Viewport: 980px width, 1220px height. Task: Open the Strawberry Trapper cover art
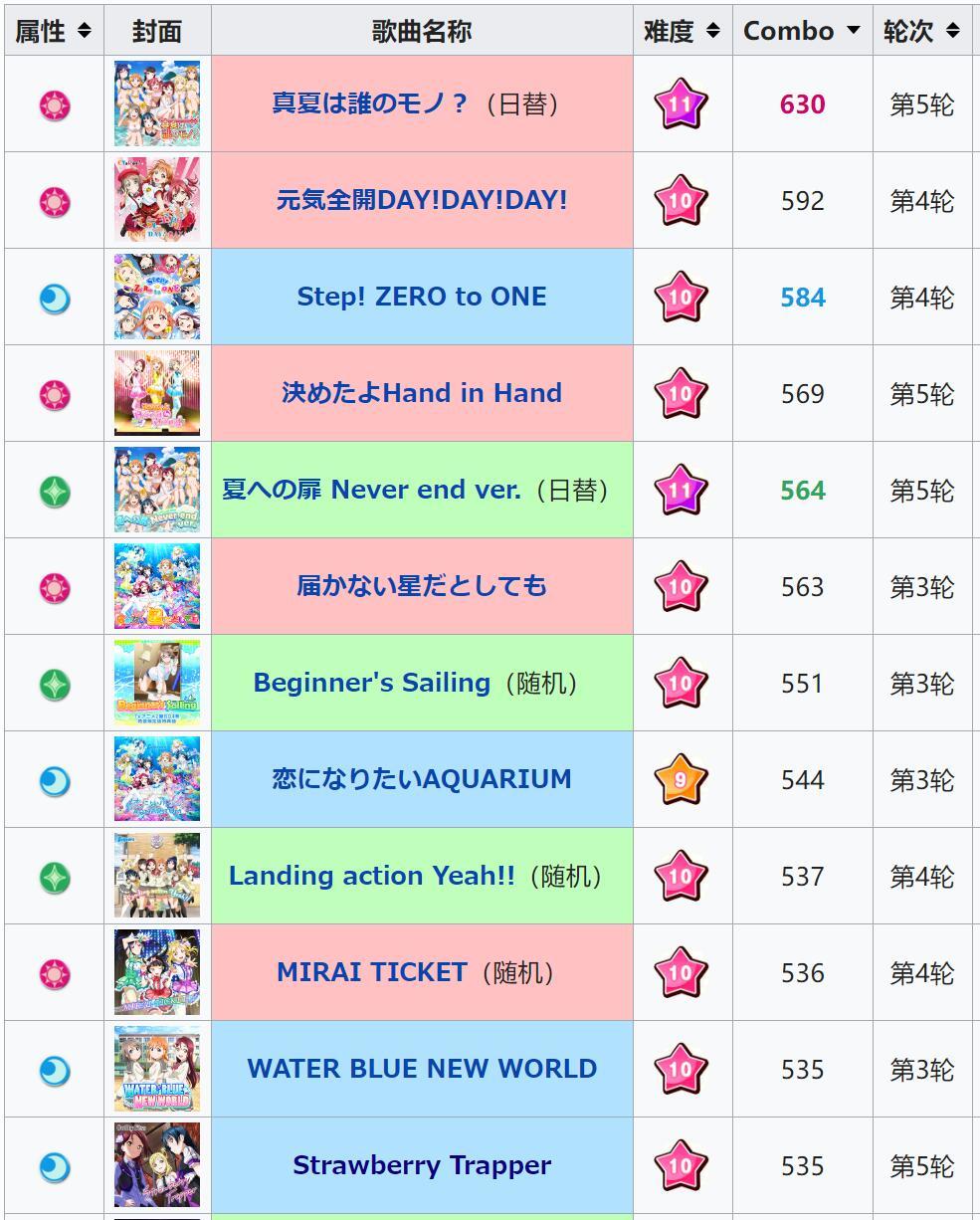coord(157,1165)
